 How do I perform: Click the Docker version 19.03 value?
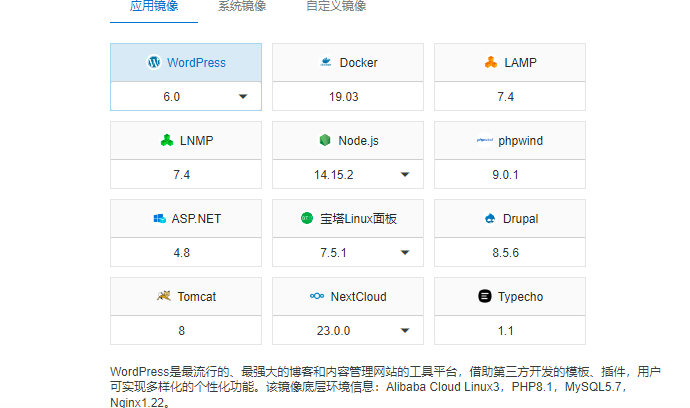coord(344,96)
